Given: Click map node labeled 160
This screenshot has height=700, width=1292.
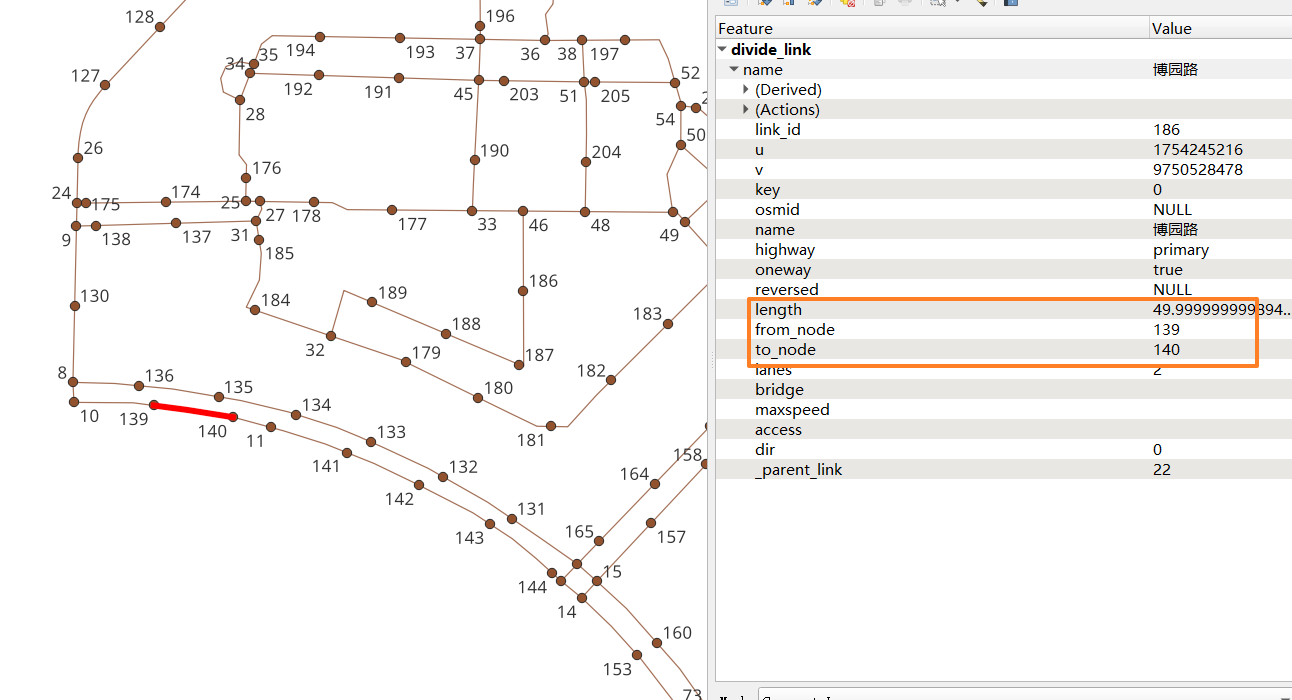Looking at the screenshot, I should click(657, 645).
